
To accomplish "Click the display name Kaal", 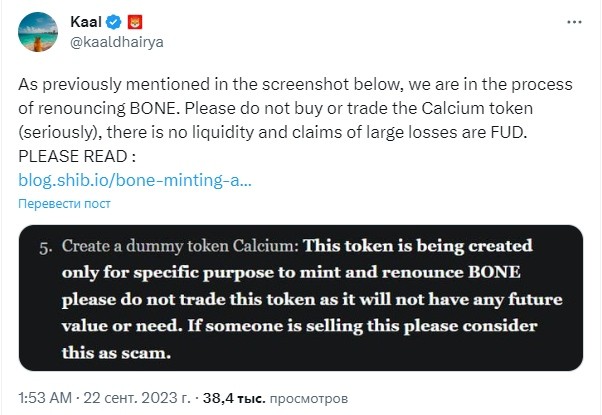I will [86, 22].
